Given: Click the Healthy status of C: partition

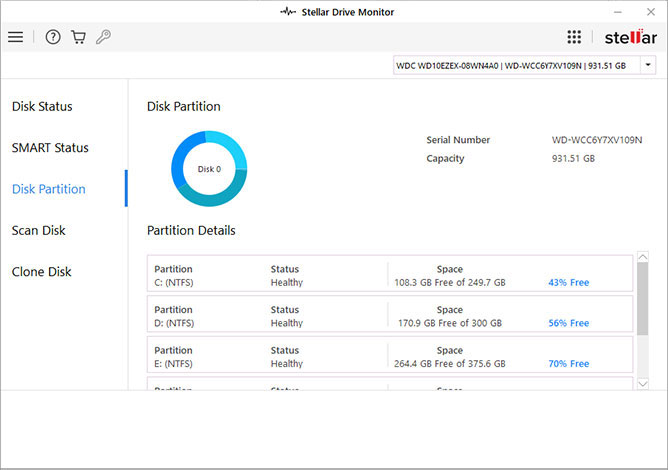Looking at the screenshot, I should point(287,283).
